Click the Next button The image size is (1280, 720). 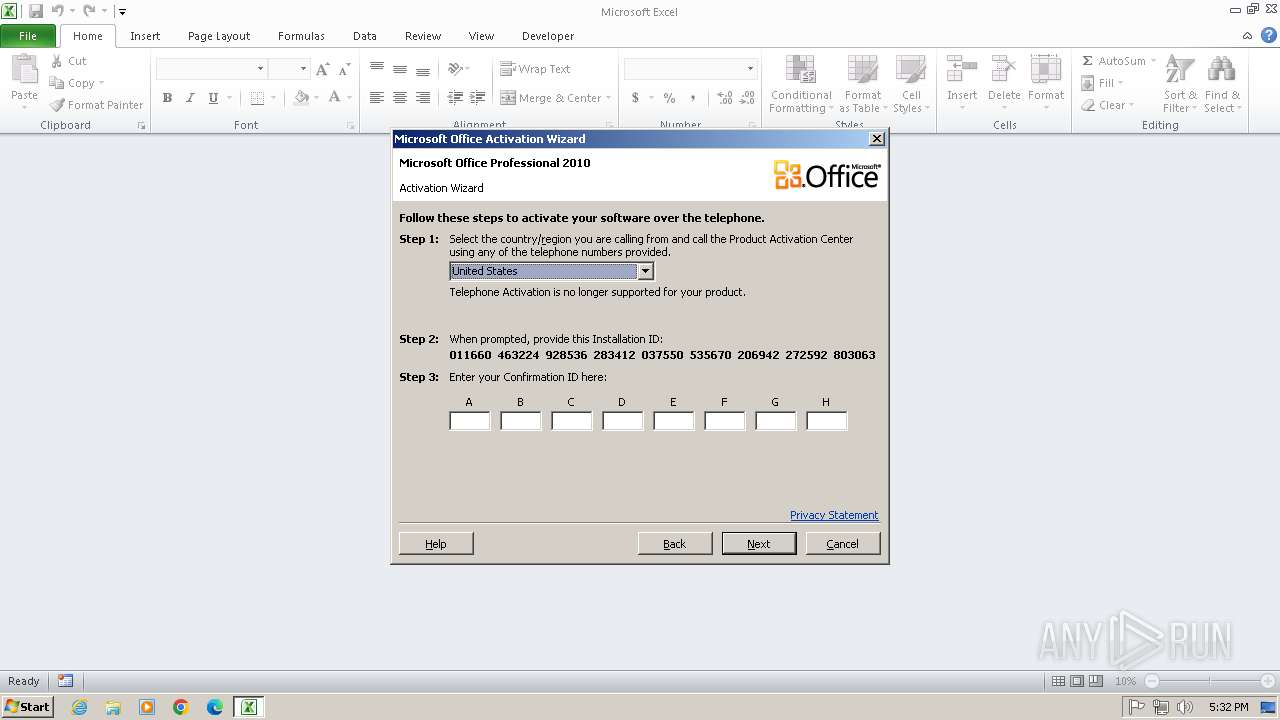tap(759, 543)
